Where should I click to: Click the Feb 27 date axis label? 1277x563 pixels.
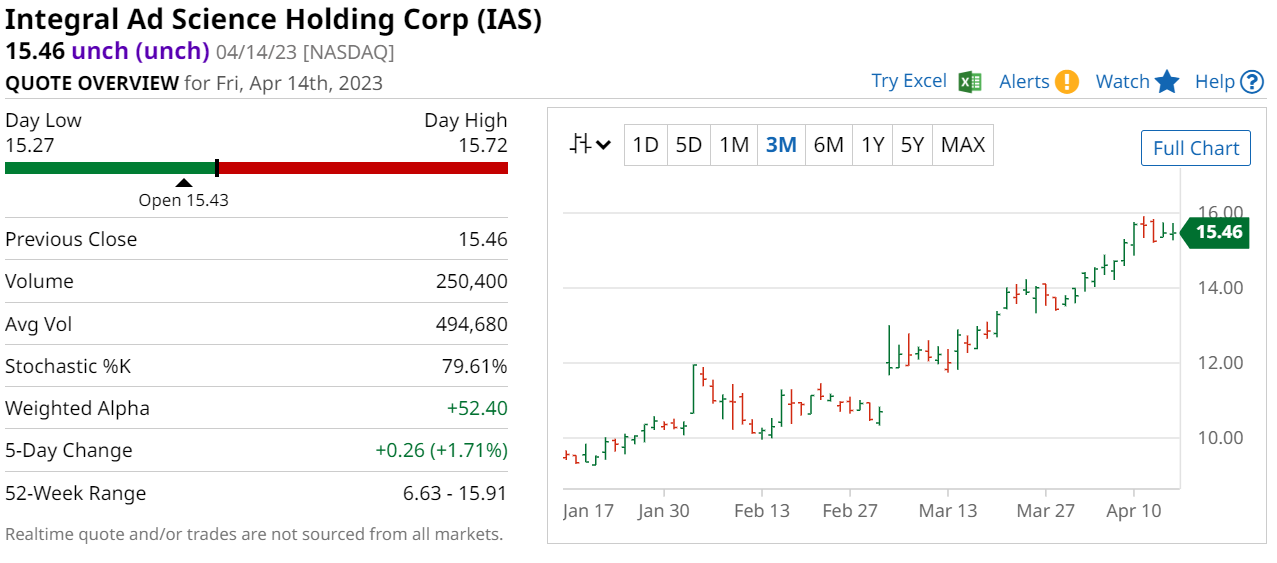click(849, 511)
